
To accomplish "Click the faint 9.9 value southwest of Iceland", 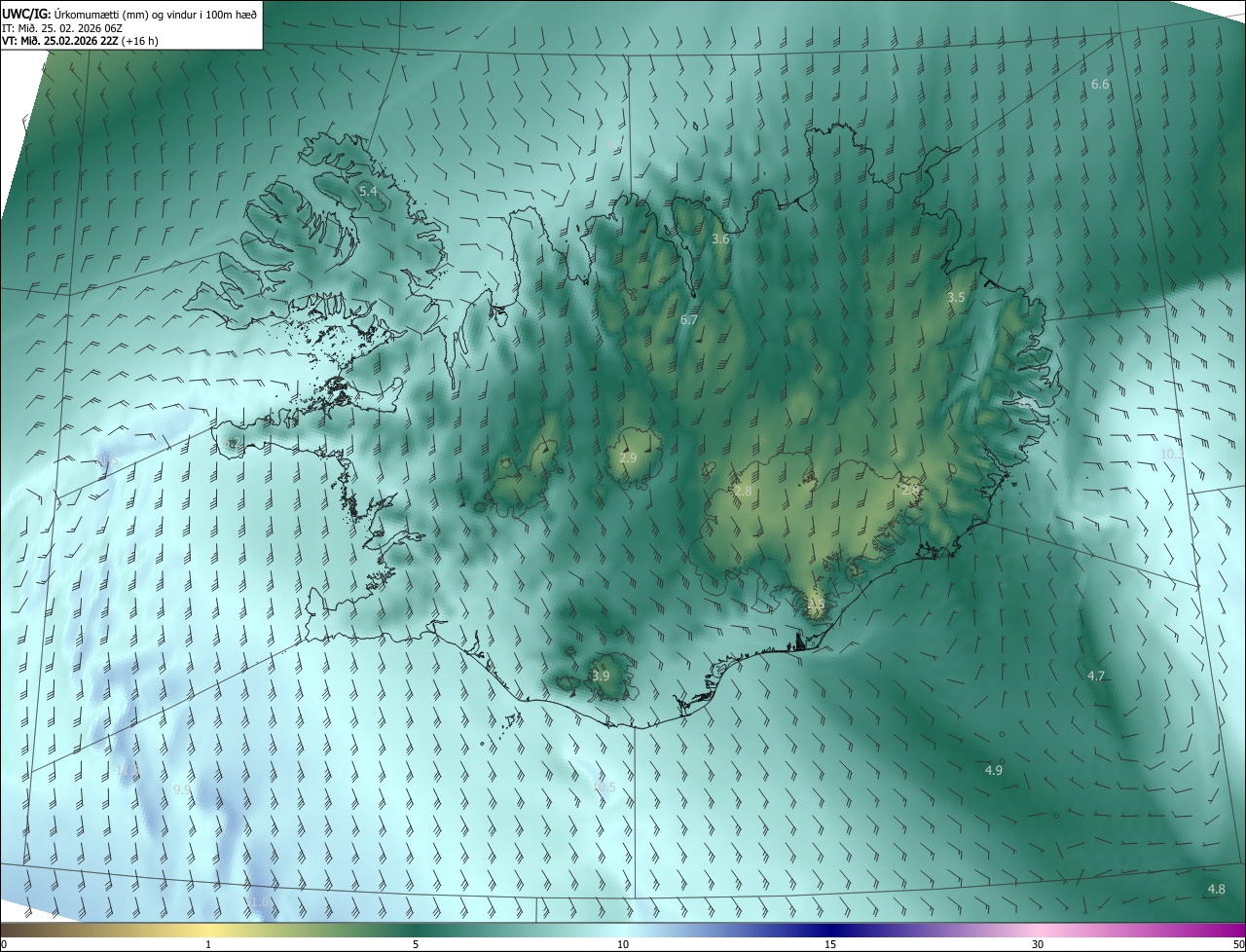I will (182, 789).
